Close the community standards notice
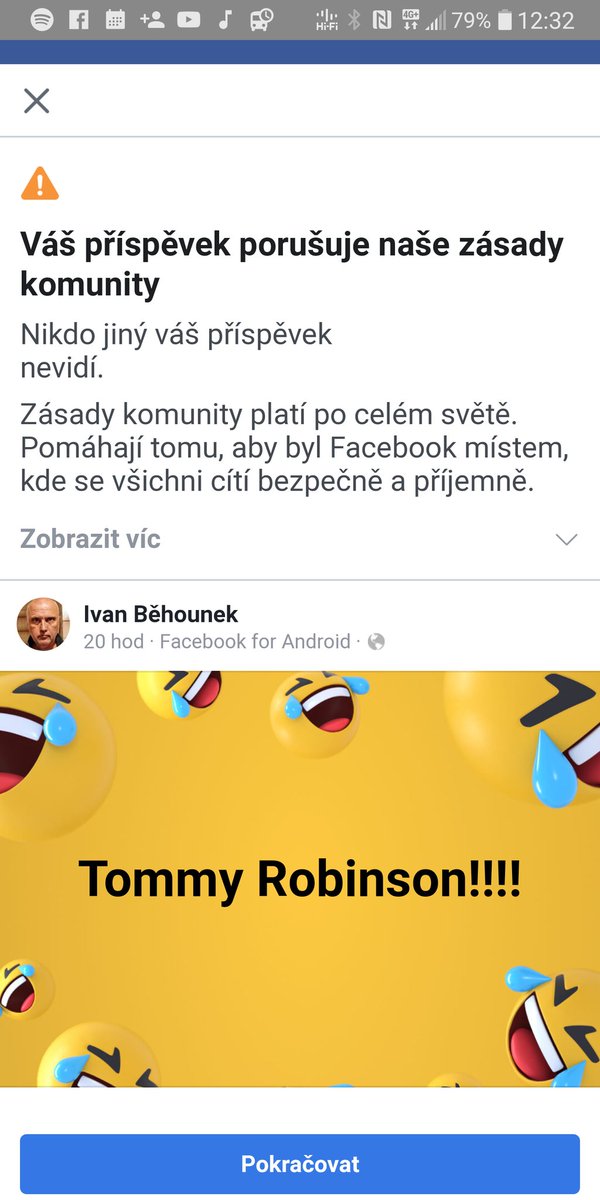 (x=37, y=100)
